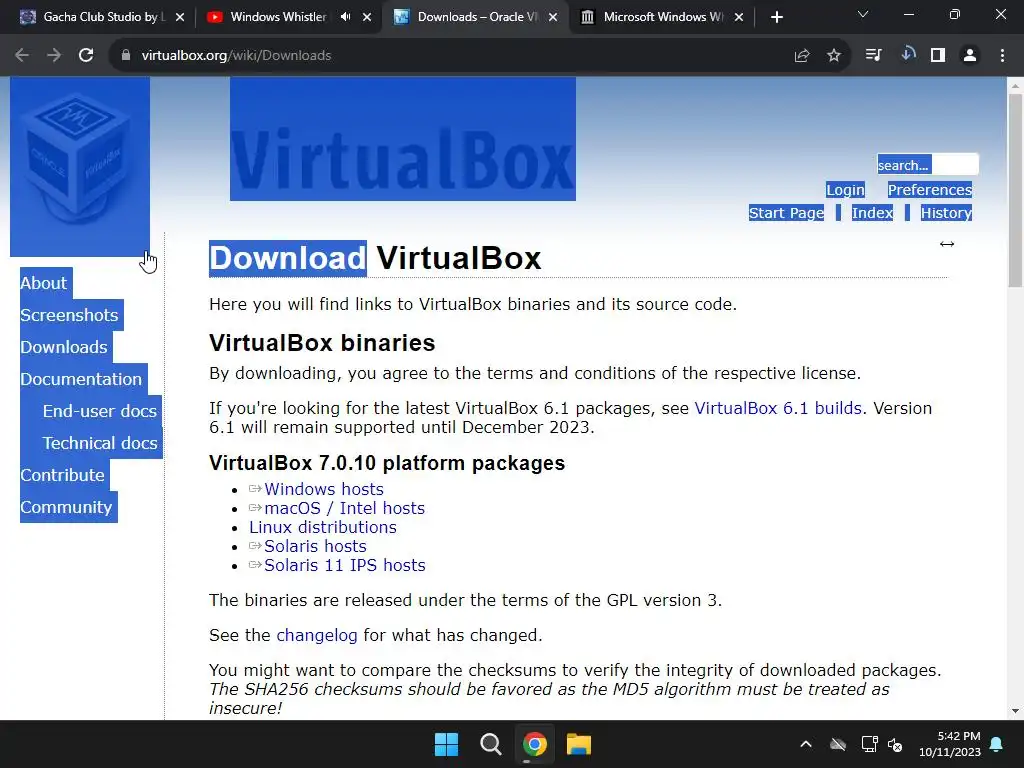Open Technical docs in the sidebar
This screenshot has width=1024, height=768.
100,443
